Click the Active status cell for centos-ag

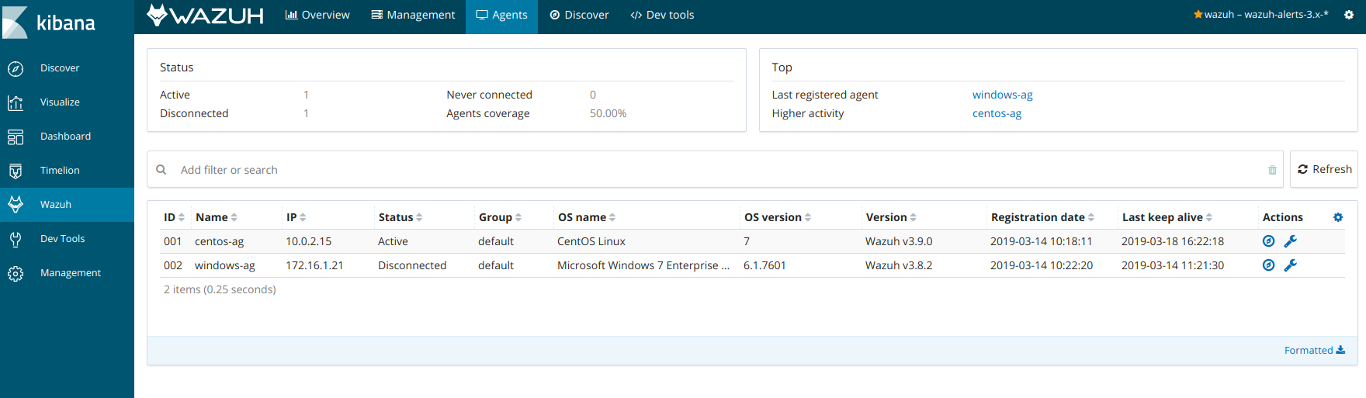[x=393, y=241]
